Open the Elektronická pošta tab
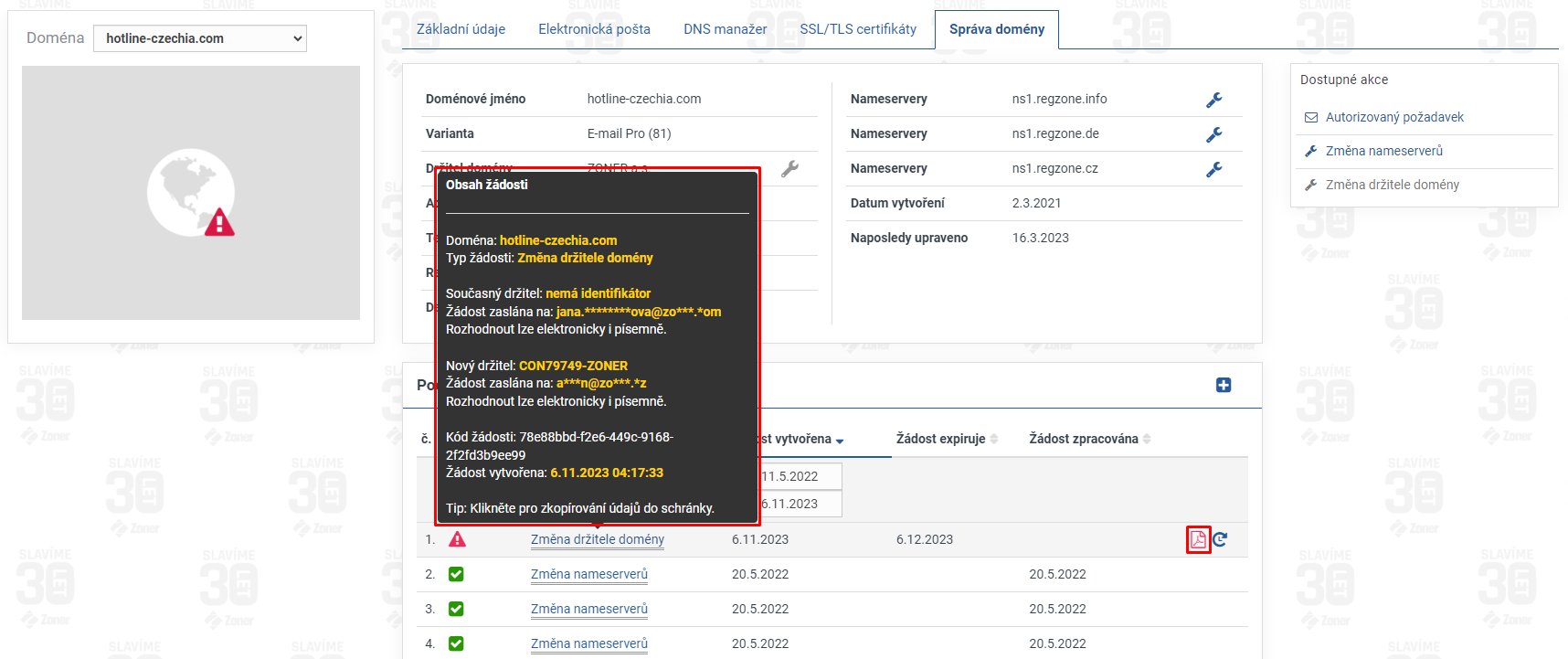This screenshot has width=1568, height=659. 594,29
